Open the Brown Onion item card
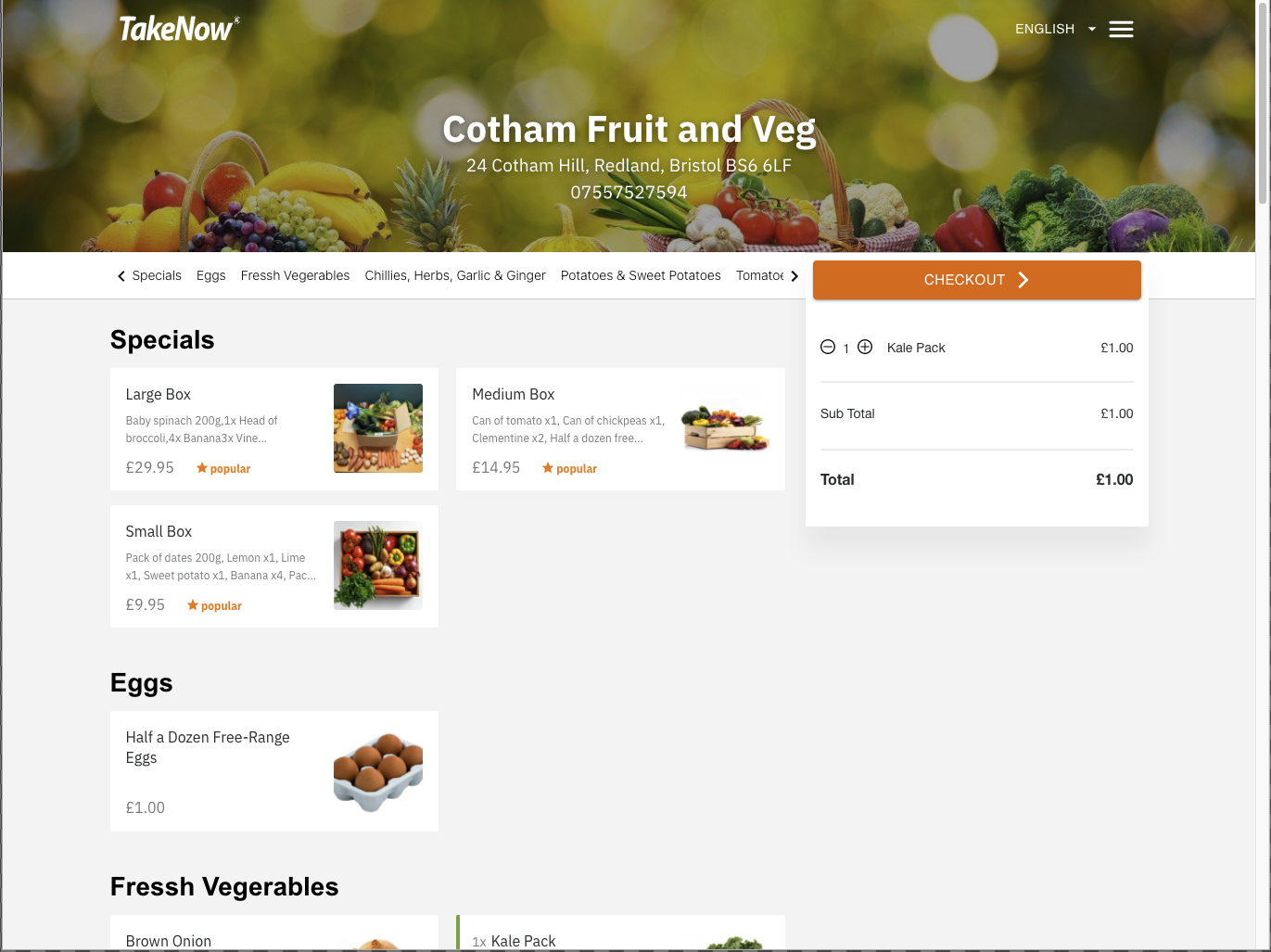1271x952 pixels. tap(274, 933)
